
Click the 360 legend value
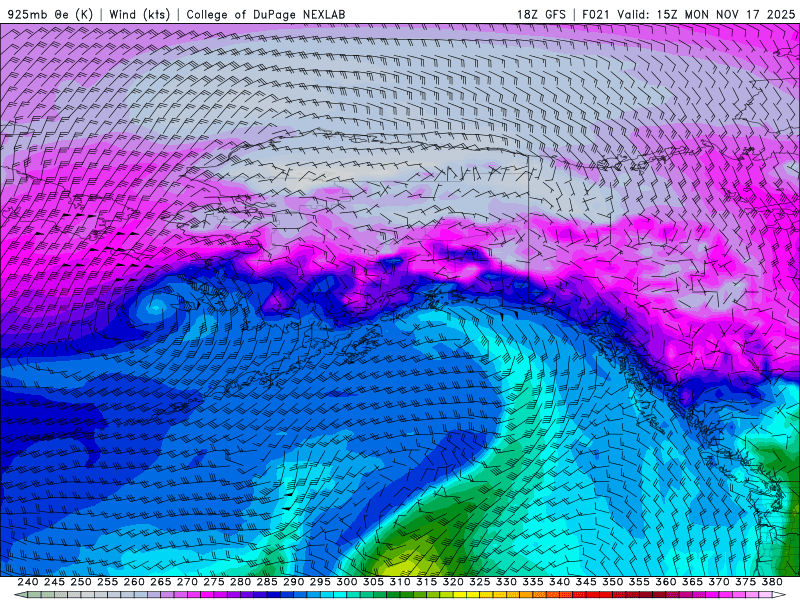point(666,582)
